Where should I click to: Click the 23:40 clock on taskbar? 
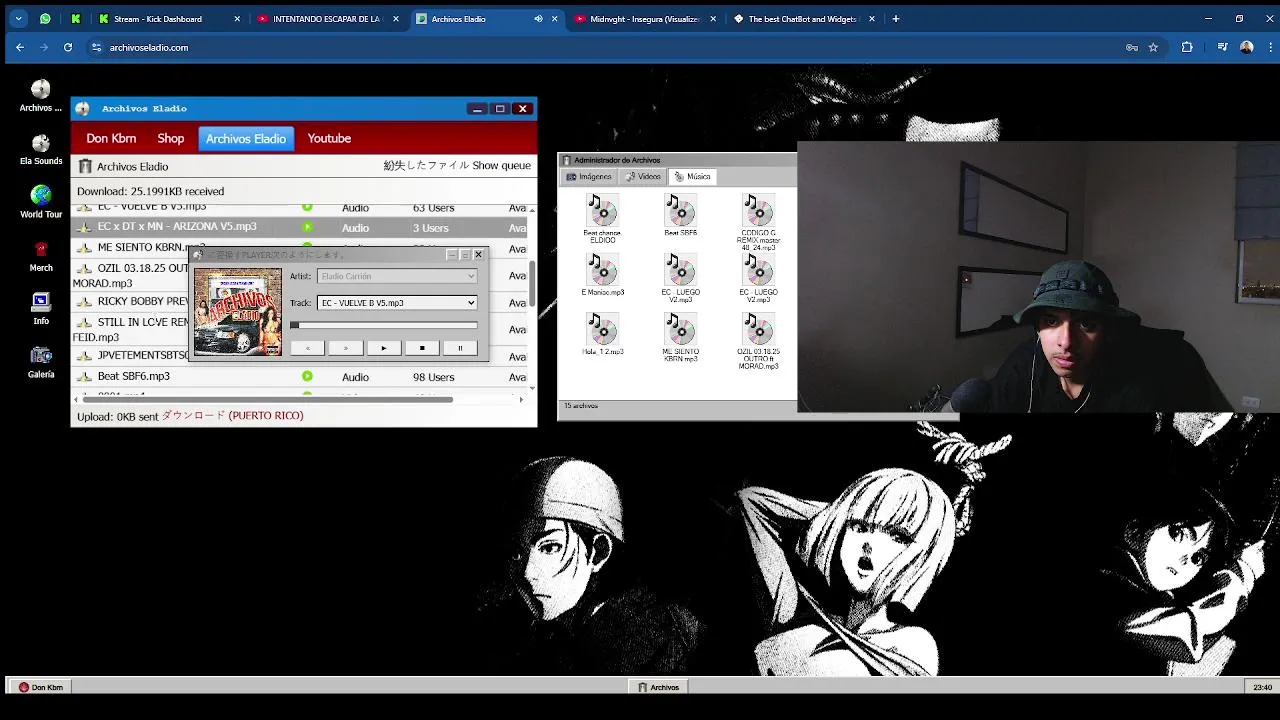point(1262,687)
